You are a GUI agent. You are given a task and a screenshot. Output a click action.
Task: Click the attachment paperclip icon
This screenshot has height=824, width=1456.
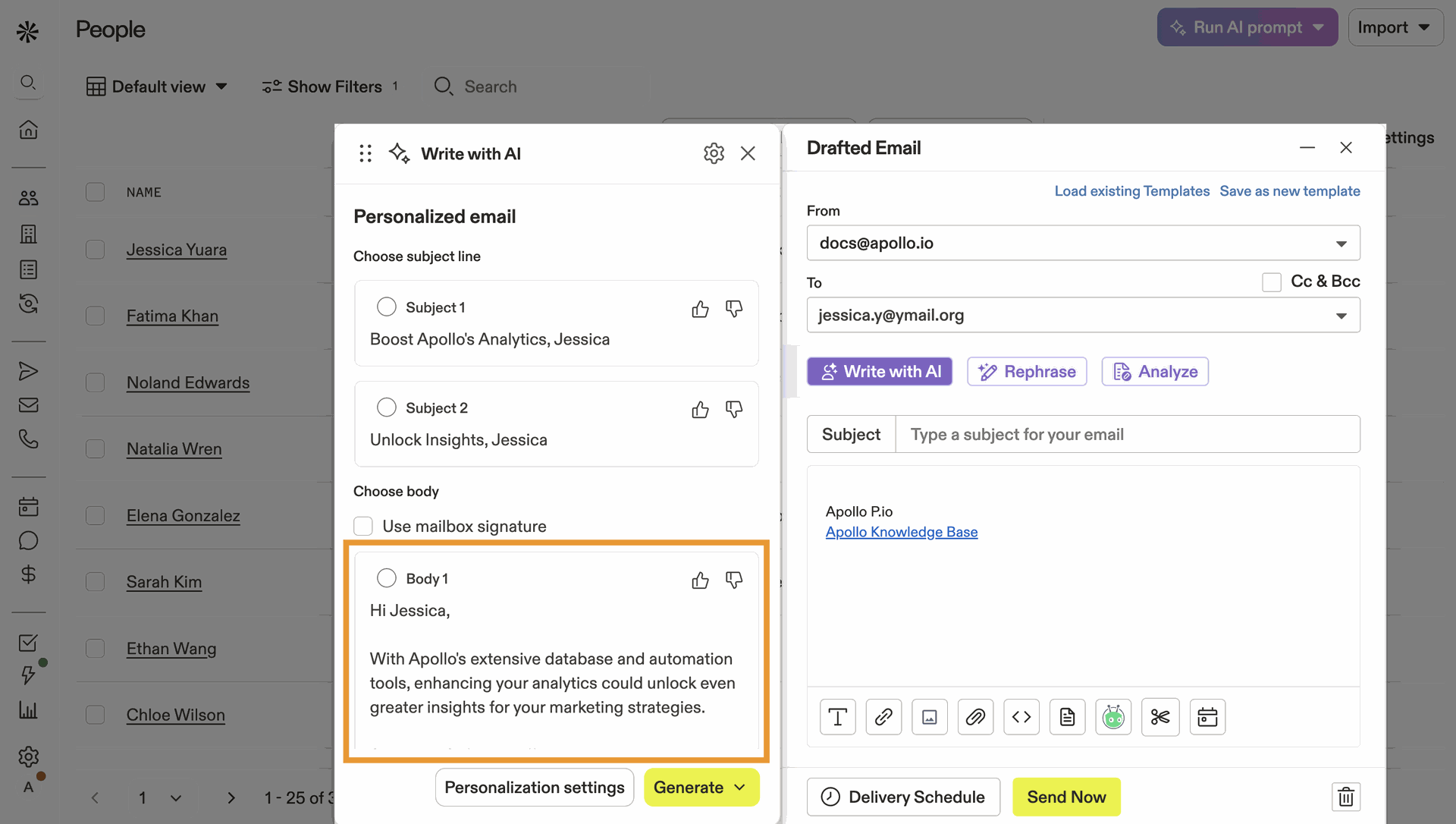[975, 717]
